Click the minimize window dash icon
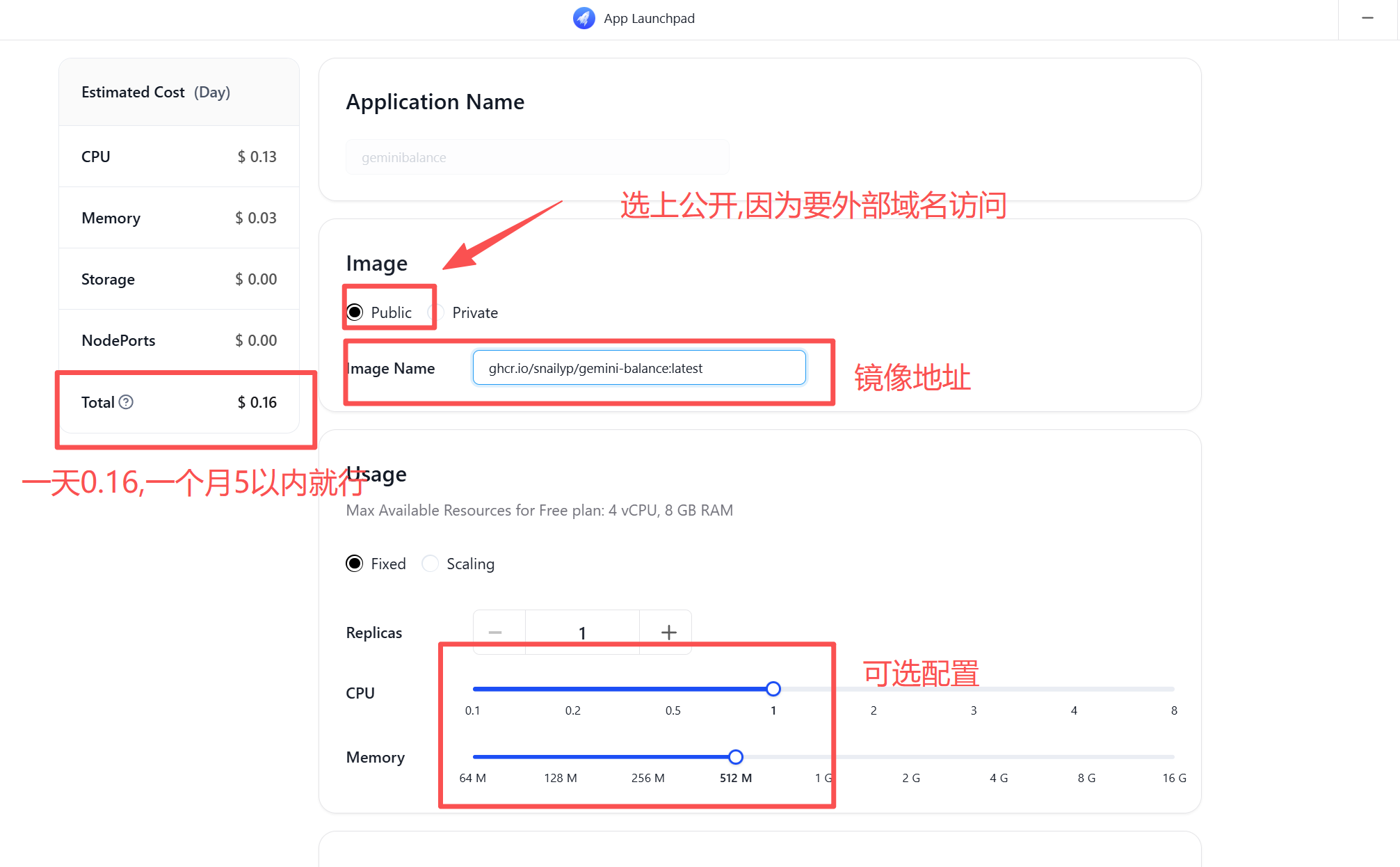The width and height of the screenshot is (1400, 867). tap(1367, 18)
